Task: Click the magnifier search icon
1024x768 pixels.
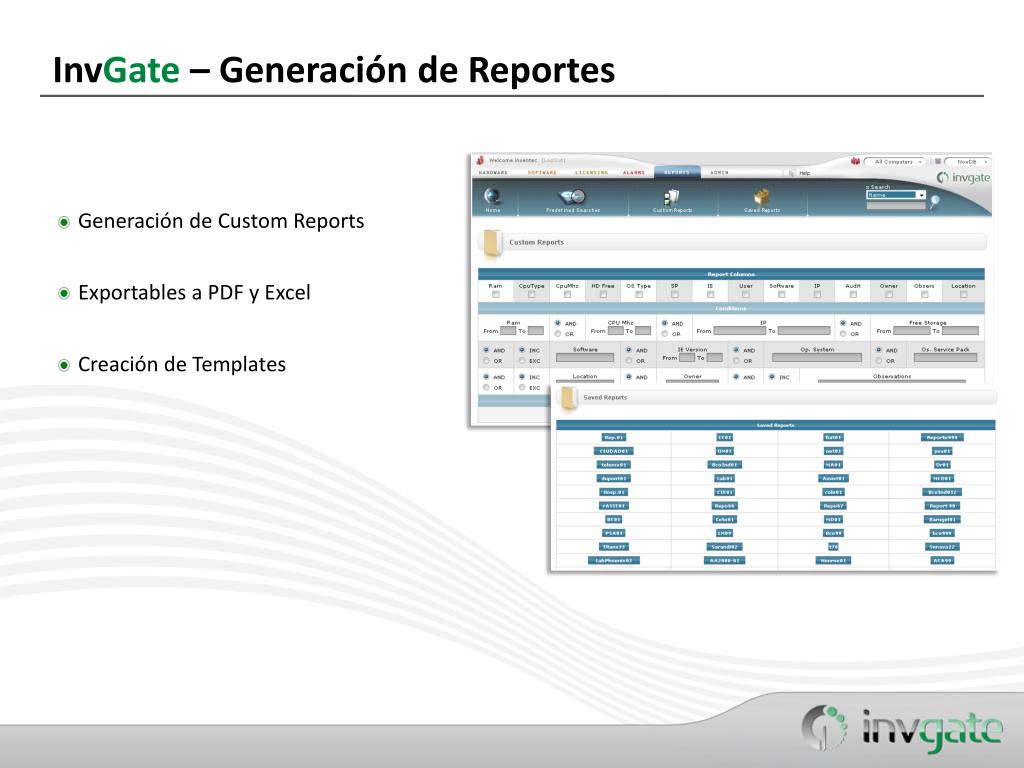Action: coord(935,201)
